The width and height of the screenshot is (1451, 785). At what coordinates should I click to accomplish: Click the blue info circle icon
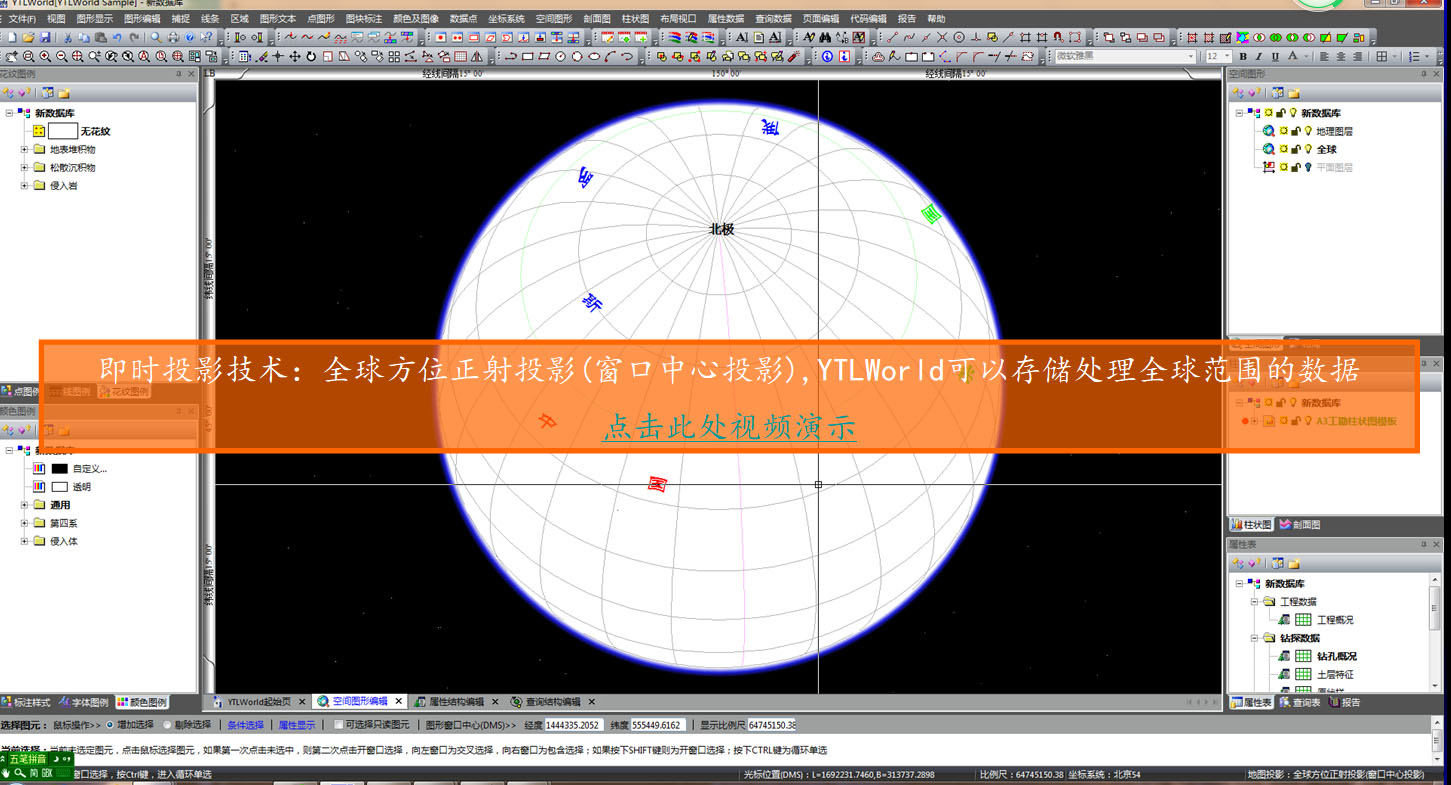pos(827,56)
